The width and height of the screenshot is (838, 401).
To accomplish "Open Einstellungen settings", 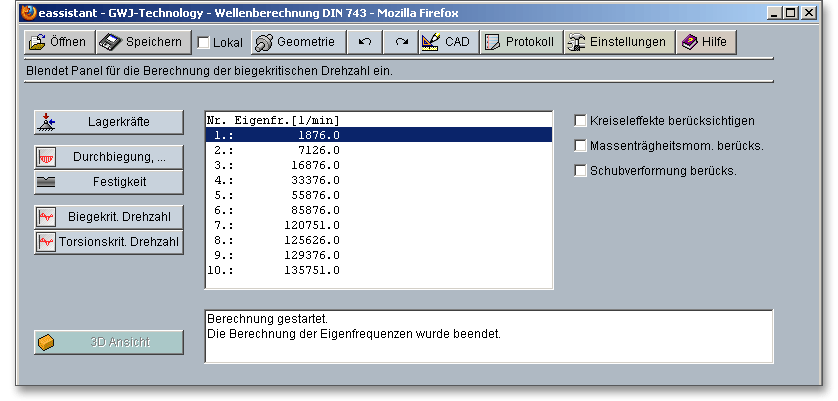I will point(617,43).
